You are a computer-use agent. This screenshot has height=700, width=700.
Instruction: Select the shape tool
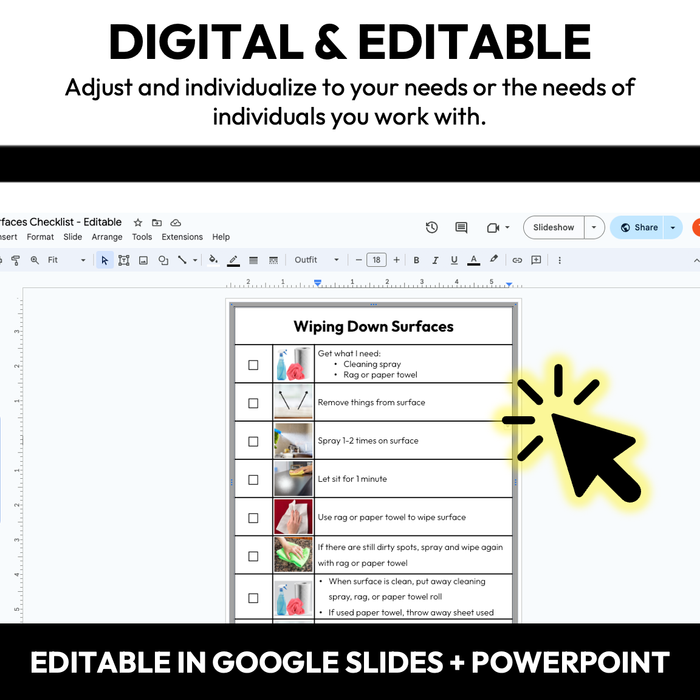pos(163,260)
